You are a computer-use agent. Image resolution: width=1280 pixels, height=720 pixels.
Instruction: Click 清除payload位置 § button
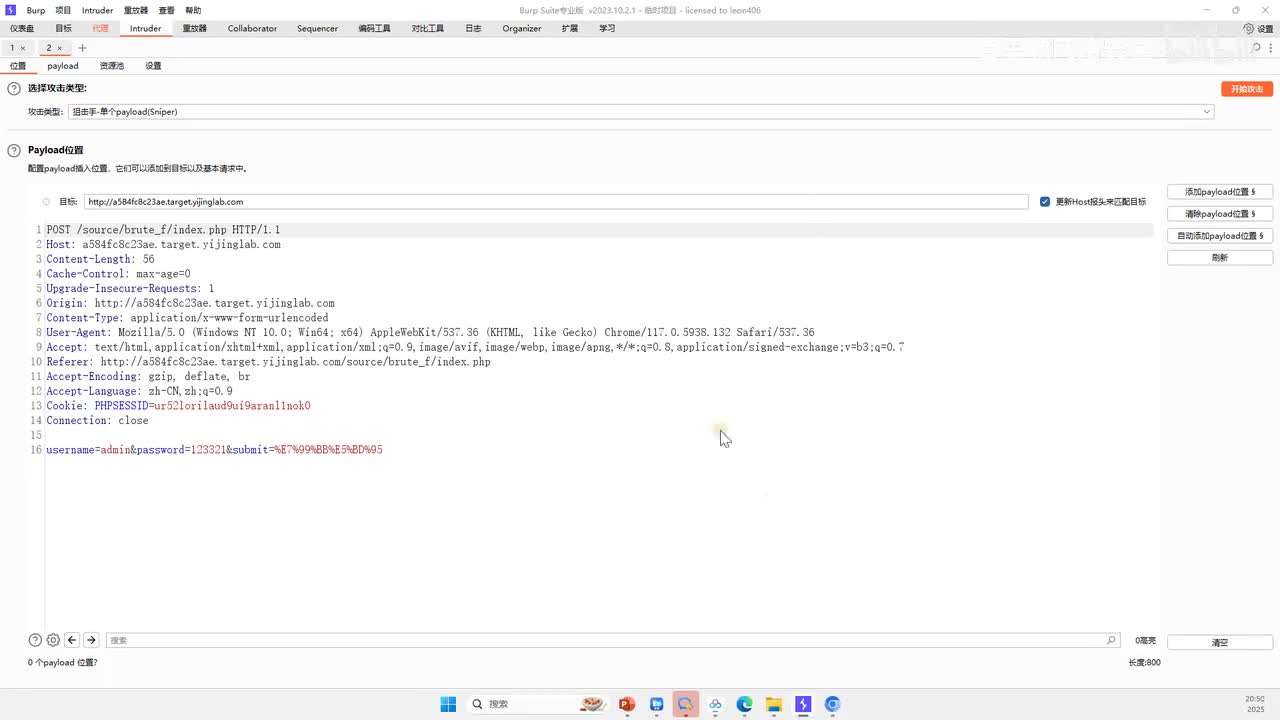[1220, 214]
